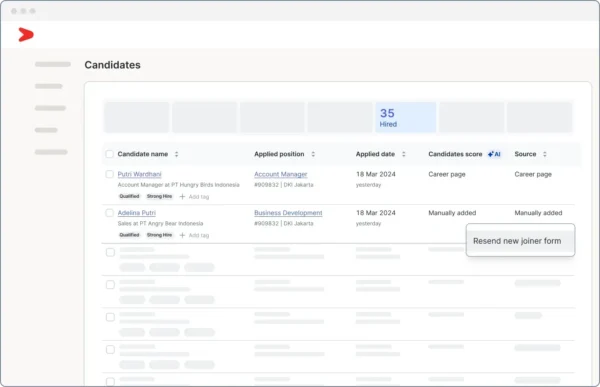
Task: Sort by Source column arrows
Action: coord(545,154)
